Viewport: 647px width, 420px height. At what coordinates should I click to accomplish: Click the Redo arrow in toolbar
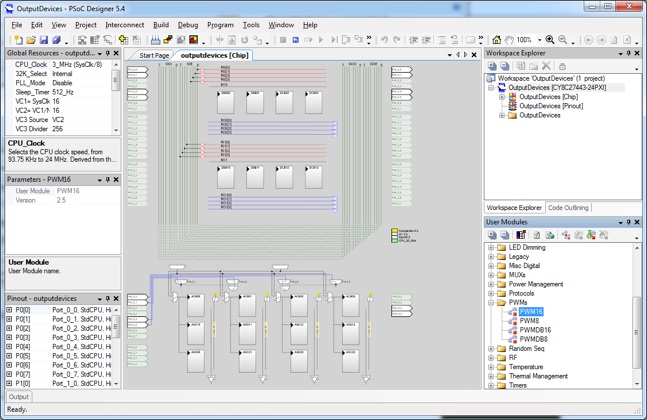[397, 40]
